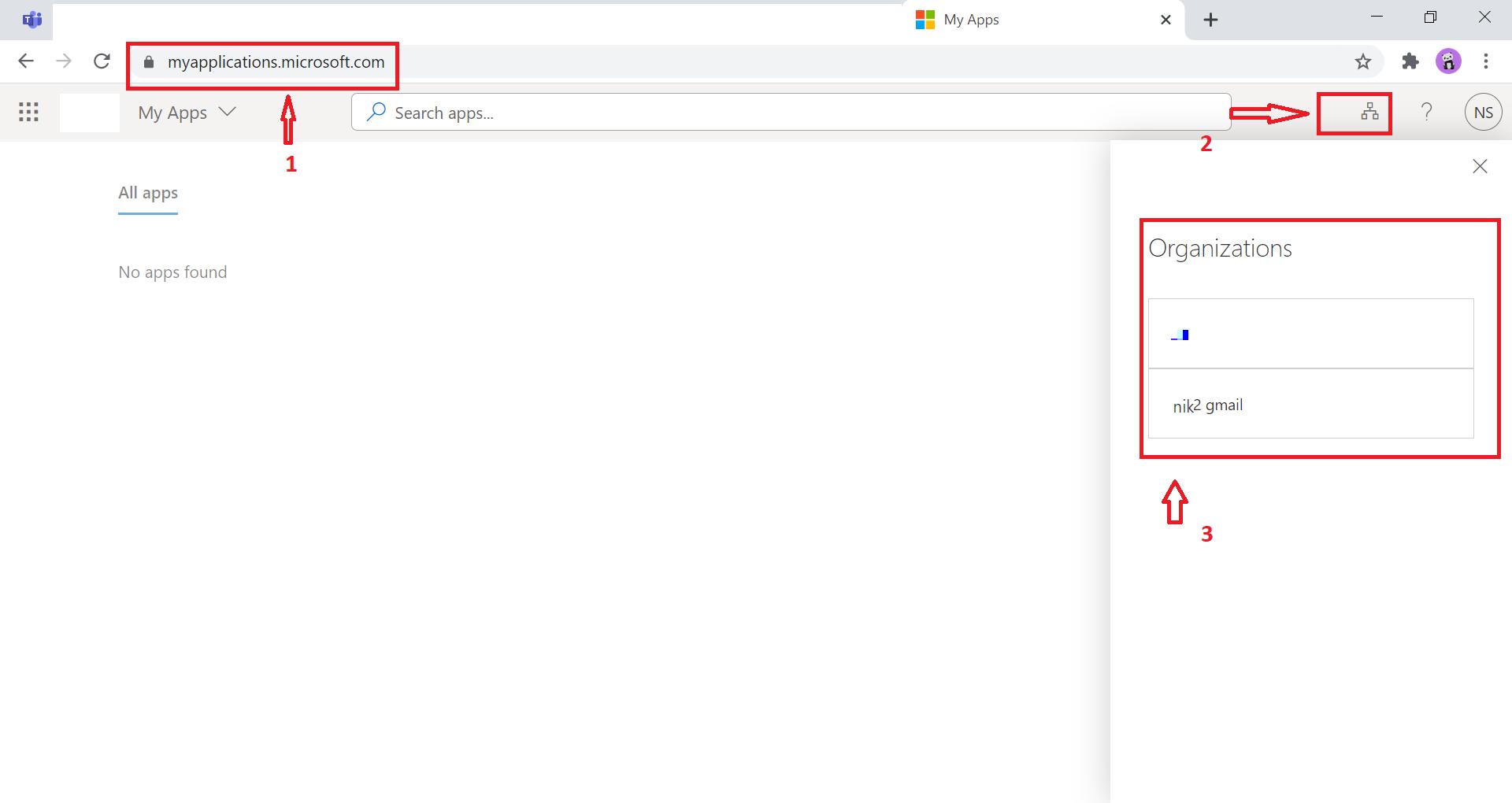Open the browser extensions puzzle icon

1410,61
